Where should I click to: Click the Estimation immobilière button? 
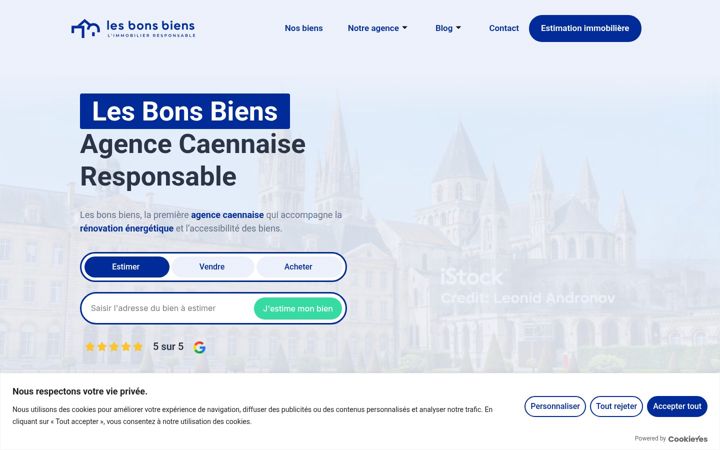tap(585, 28)
